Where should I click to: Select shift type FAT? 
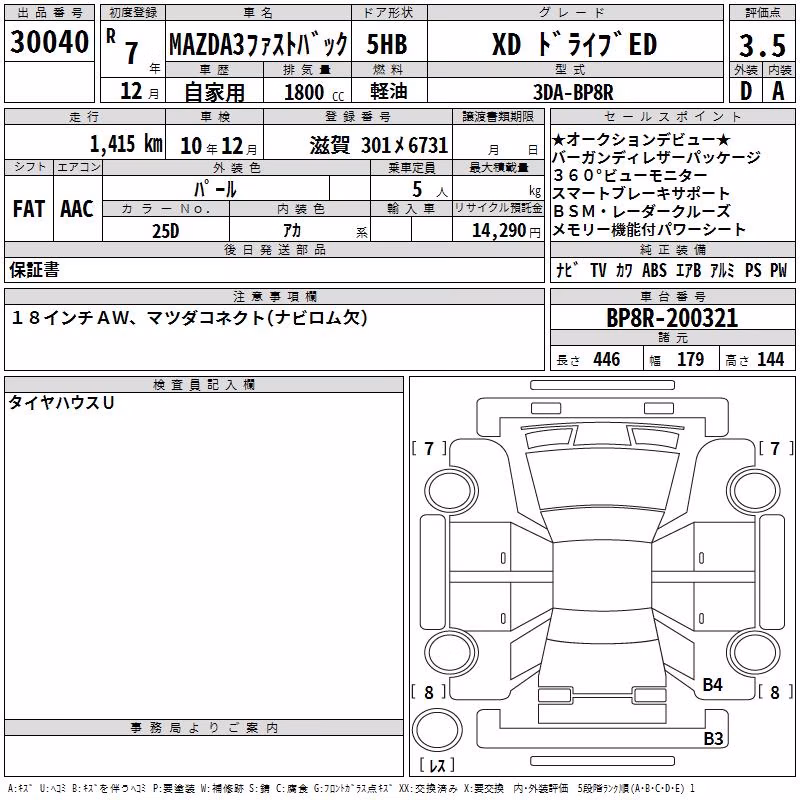29,209
